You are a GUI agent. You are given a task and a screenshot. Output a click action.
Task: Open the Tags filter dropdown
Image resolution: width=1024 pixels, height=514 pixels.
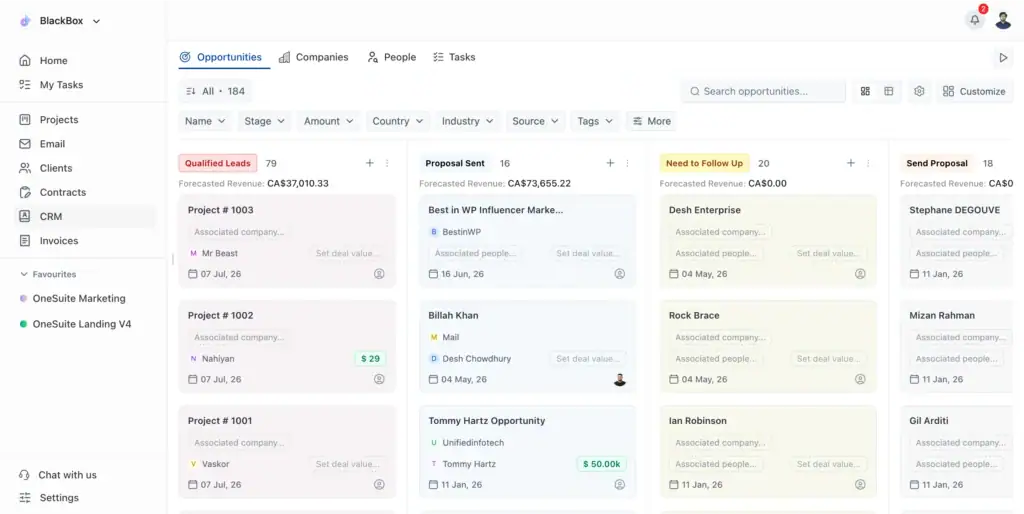click(x=595, y=121)
